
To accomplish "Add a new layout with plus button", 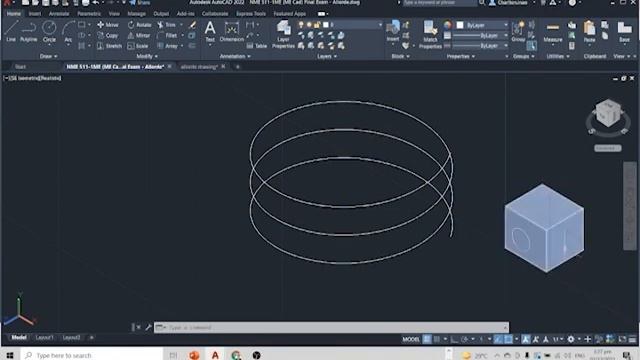I will pos(91,338).
